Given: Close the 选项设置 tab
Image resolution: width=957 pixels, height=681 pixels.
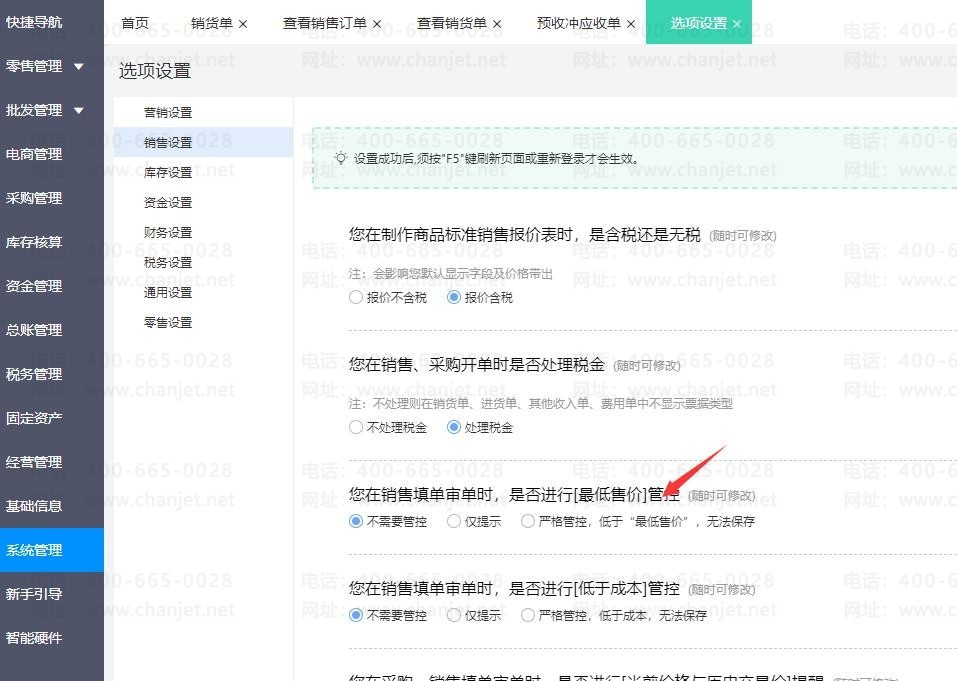Looking at the screenshot, I should click(737, 23).
